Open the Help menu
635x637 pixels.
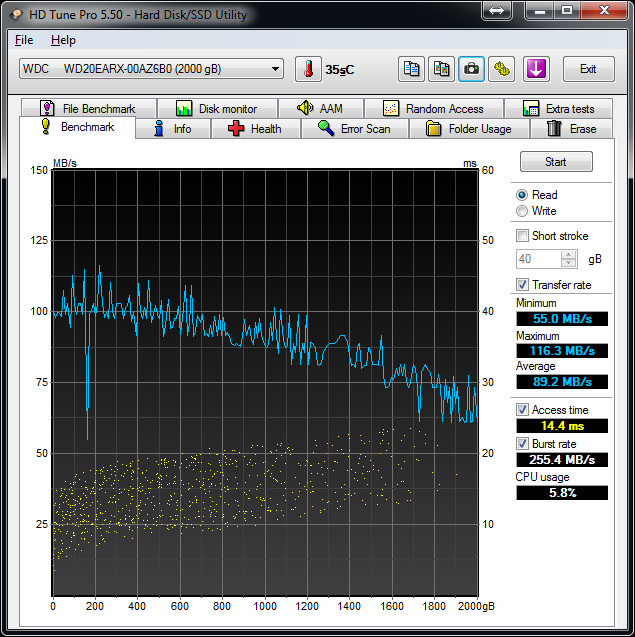coord(63,40)
